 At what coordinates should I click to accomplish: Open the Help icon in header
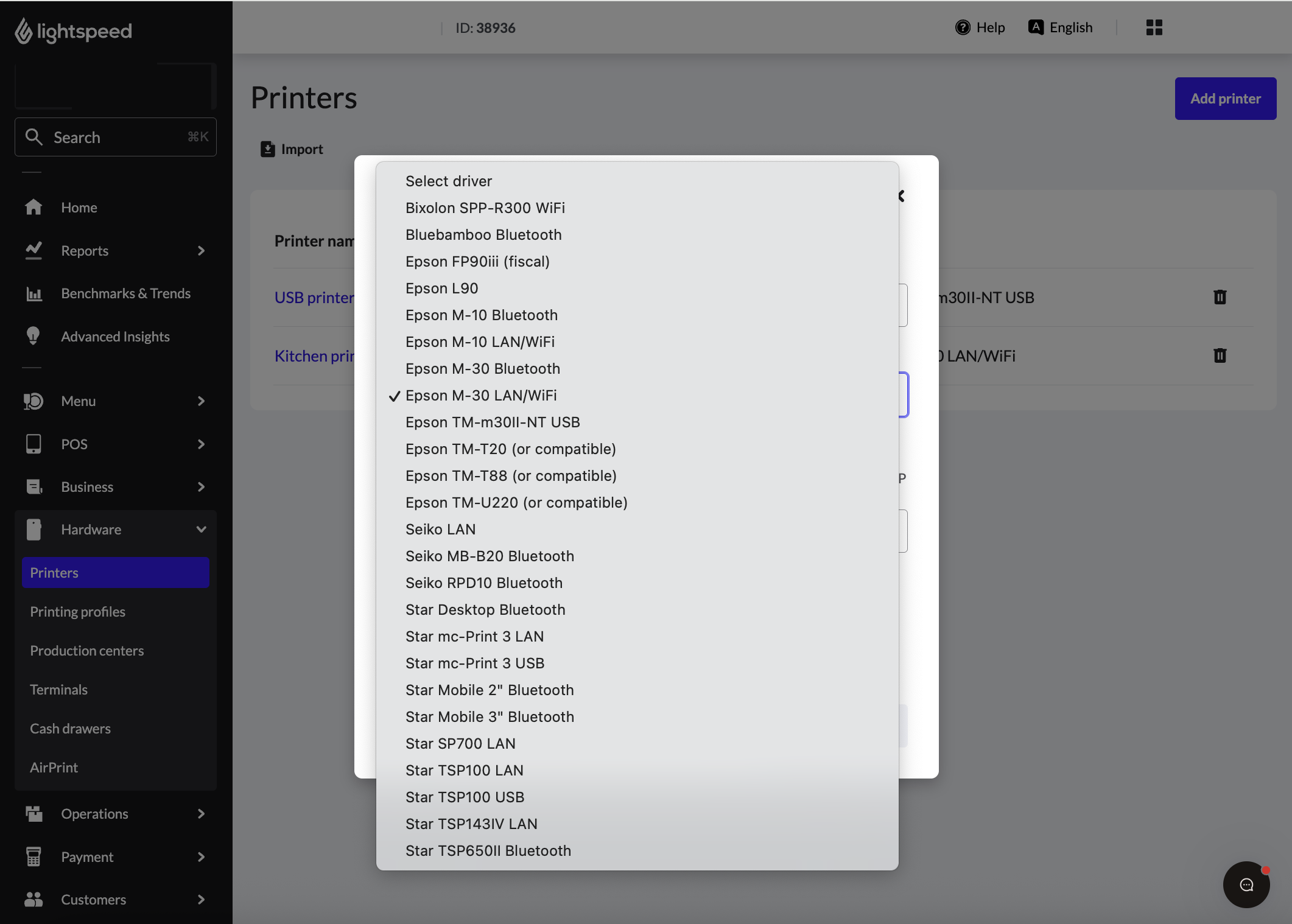click(963, 27)
